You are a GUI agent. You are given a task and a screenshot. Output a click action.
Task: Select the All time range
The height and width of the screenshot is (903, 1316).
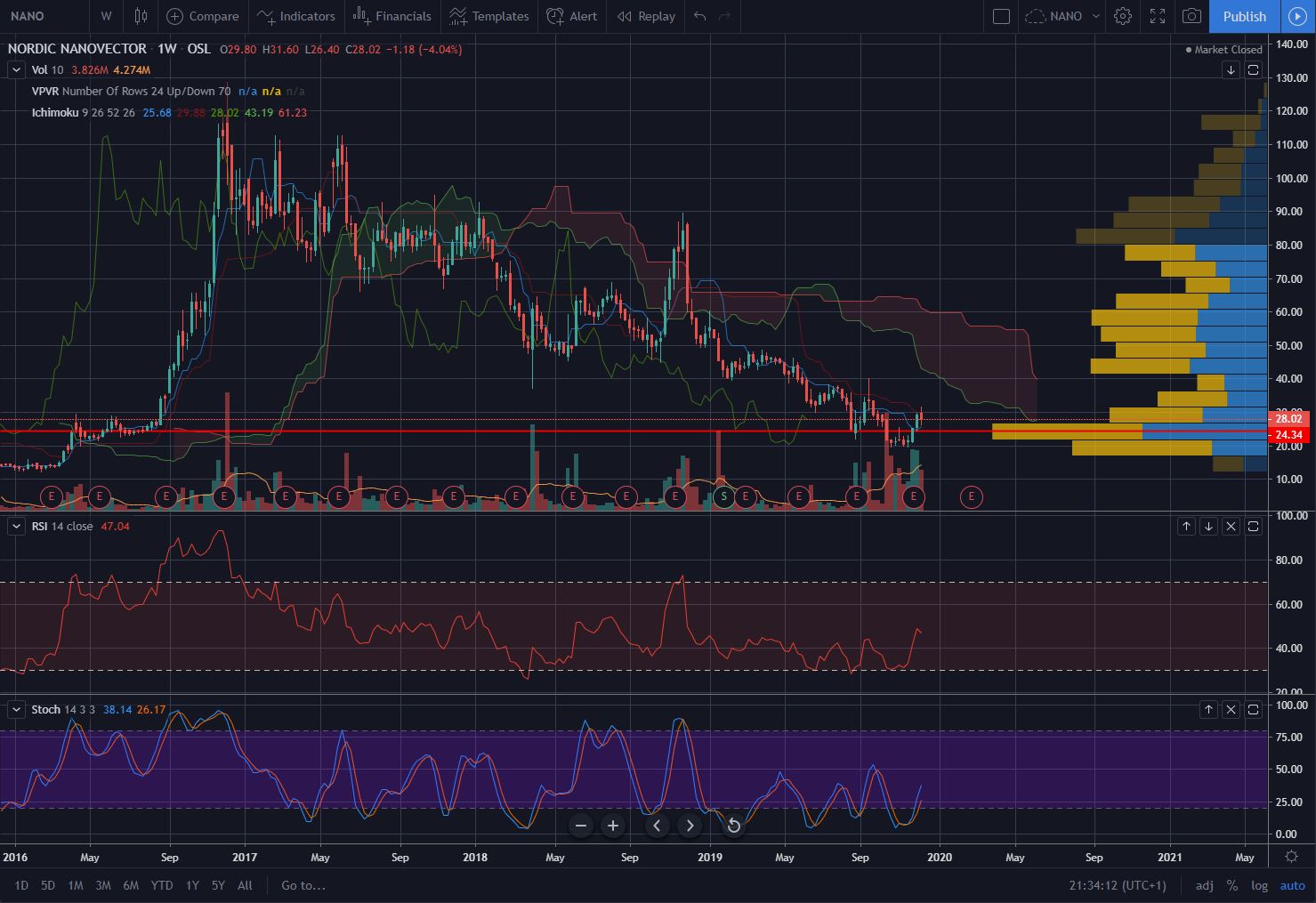tap(245, 885)
